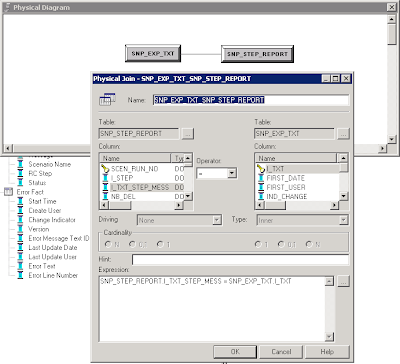Click the Help button
Viewport: 400px width, 364px height.
327,352
